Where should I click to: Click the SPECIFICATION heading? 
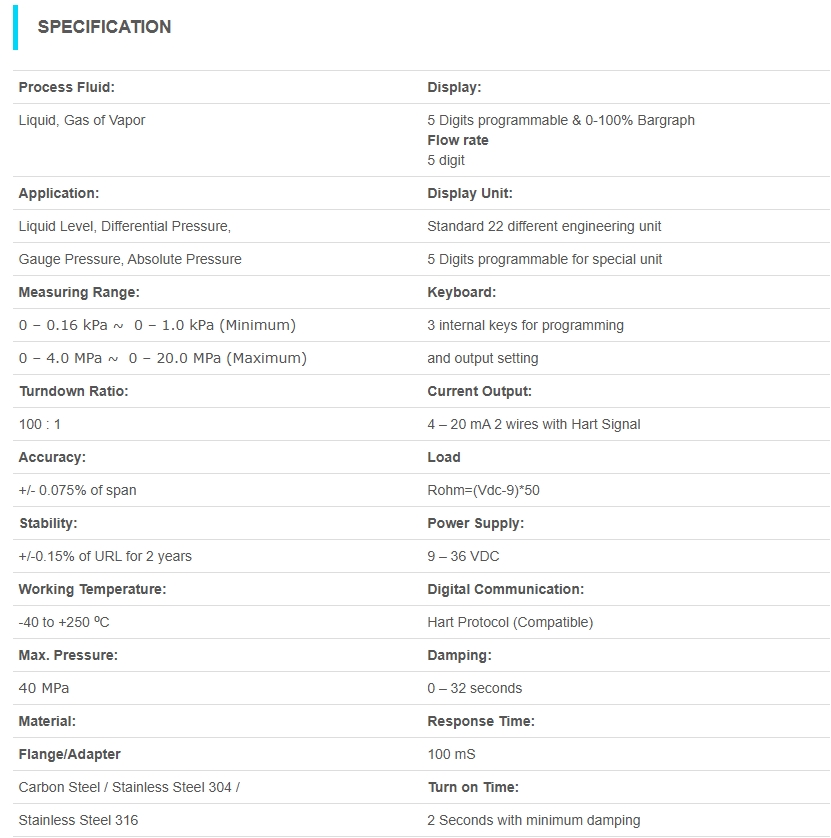104,27
